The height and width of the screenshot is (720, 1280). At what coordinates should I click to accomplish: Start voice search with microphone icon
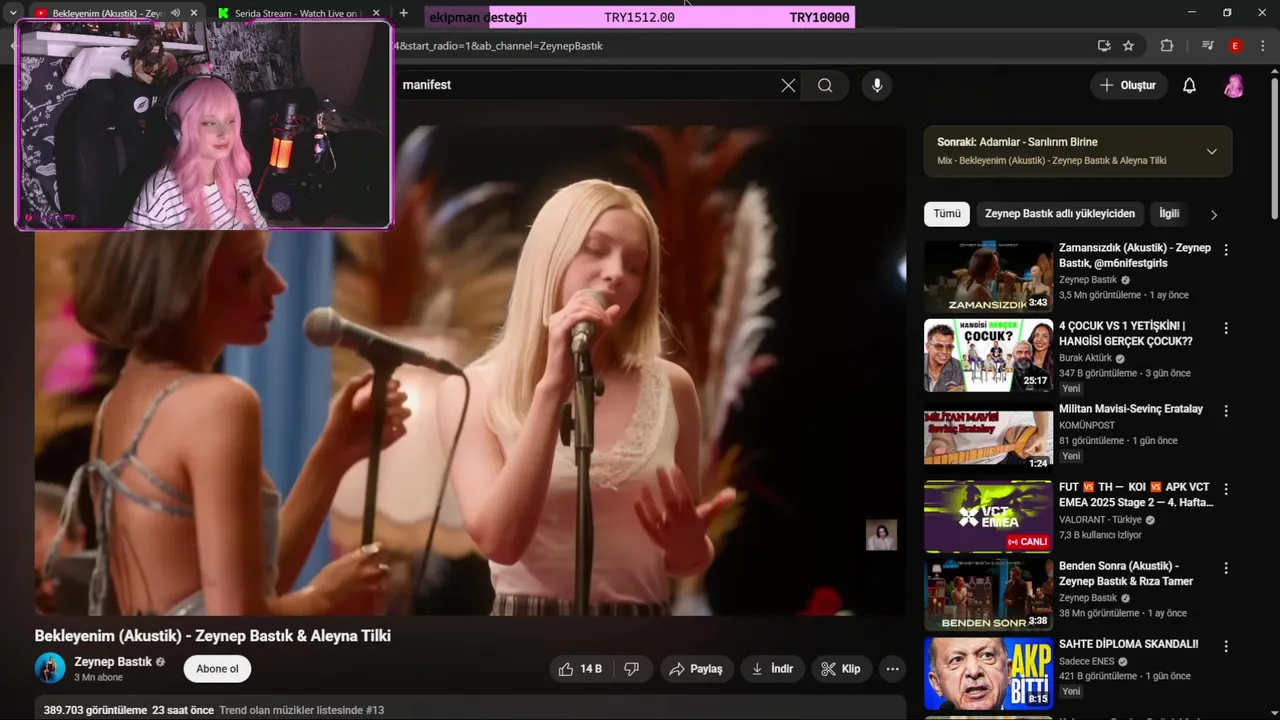[x=877, y=85]
